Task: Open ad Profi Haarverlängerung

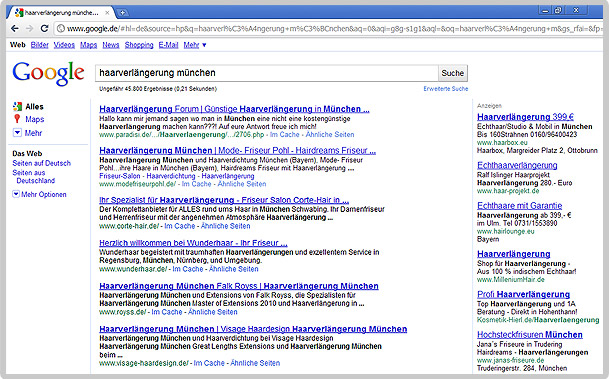Action: click(523, 295)
